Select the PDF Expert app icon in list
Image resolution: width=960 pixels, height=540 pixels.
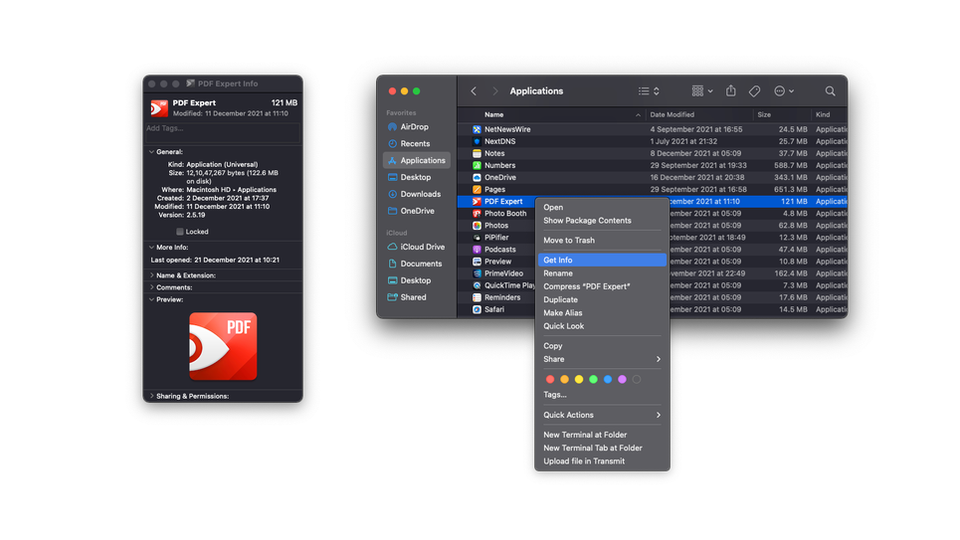point(477,201)
